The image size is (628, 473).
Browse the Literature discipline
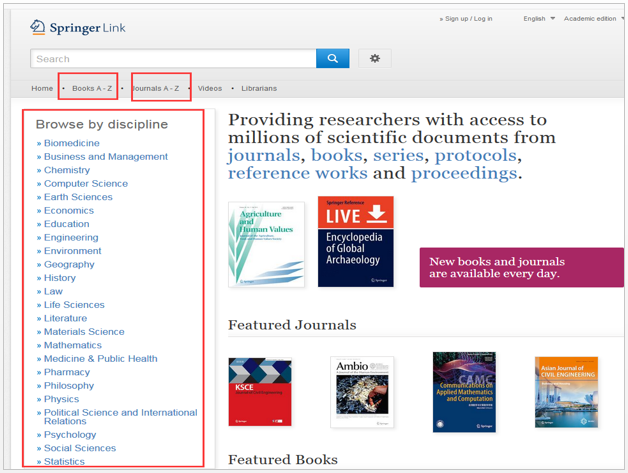tap(65, 318)
